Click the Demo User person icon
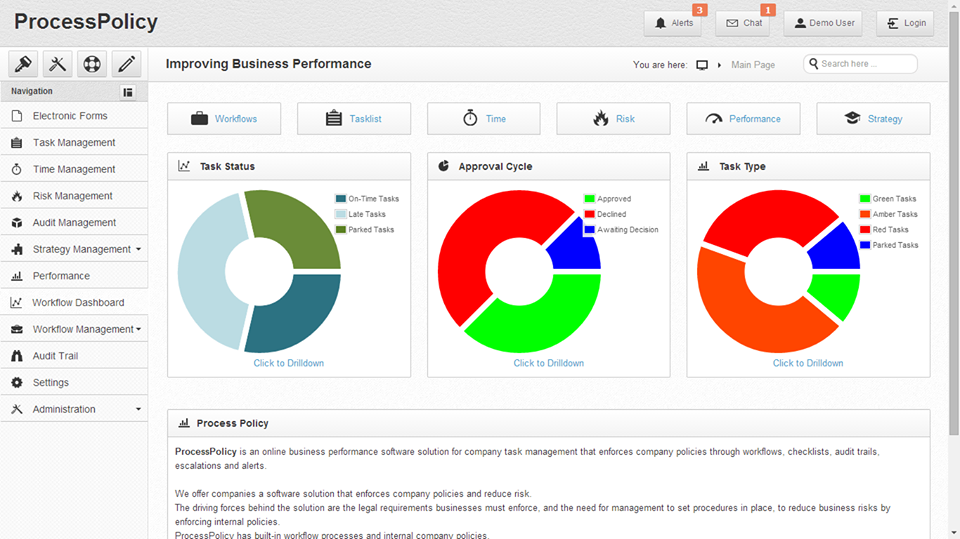 pyautogui.click(x=800, y=23)
